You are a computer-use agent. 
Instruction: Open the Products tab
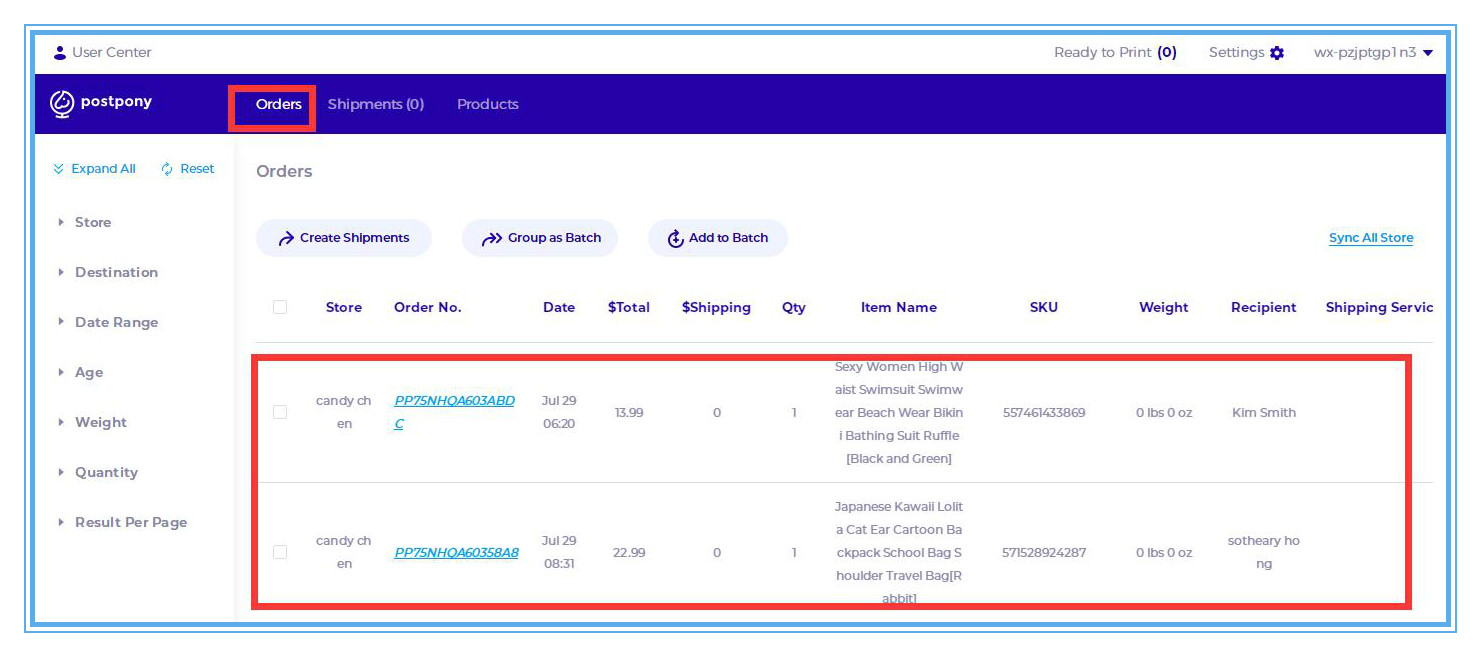(487, 104)
